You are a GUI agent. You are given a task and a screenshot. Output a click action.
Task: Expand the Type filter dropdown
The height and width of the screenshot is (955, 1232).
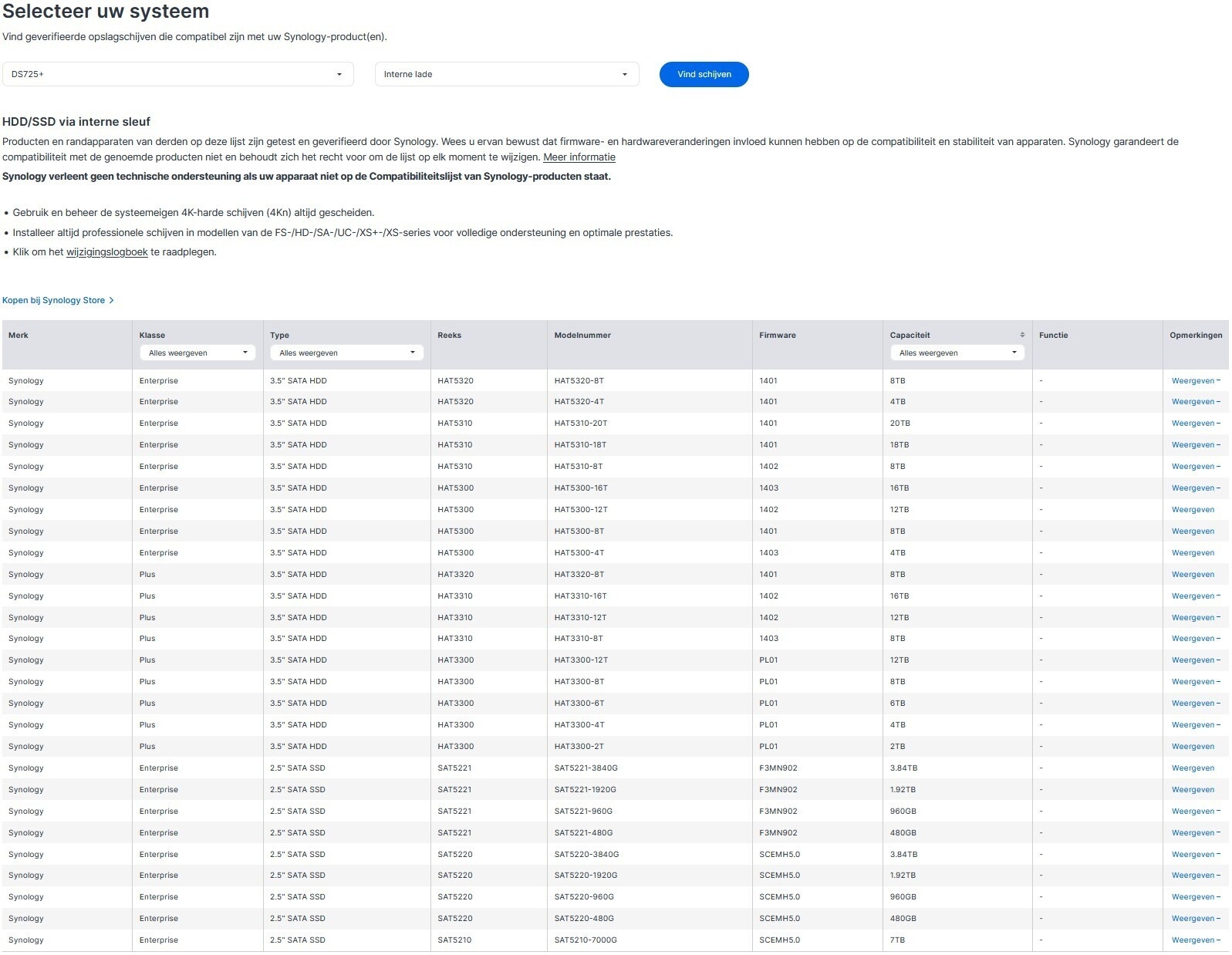coord(346,353)
